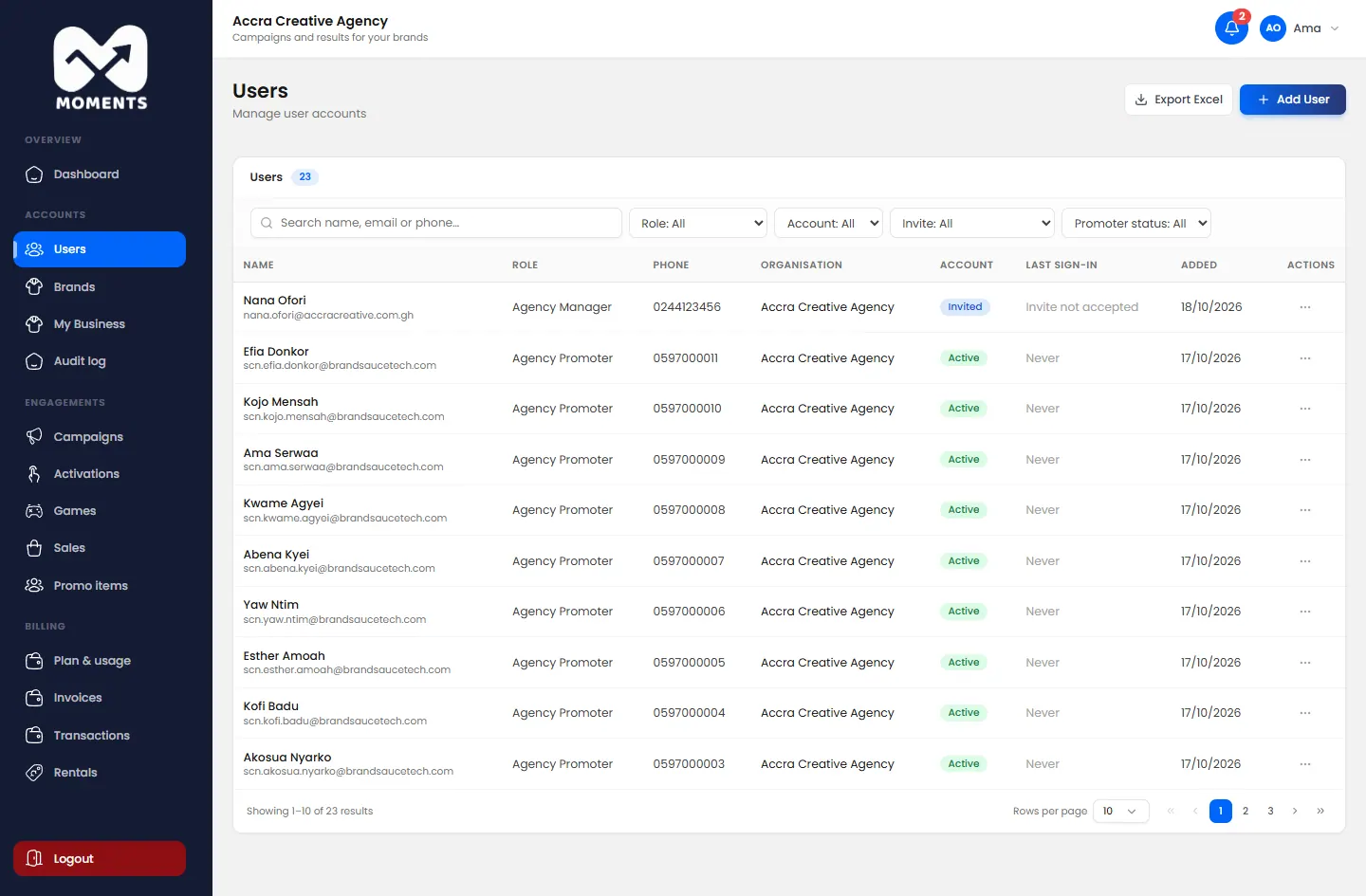
Task: View the Audit log page
Action: point(100,361)
